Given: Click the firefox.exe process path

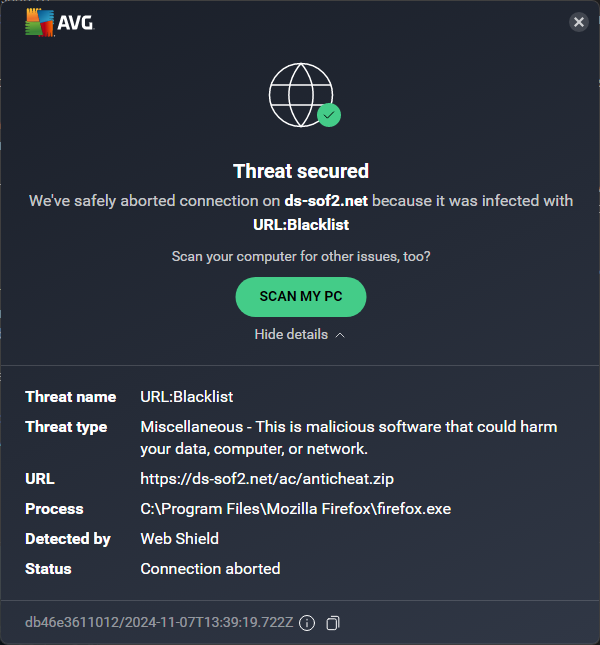Looking at the screenshot, I should click(x=296, y=509).
